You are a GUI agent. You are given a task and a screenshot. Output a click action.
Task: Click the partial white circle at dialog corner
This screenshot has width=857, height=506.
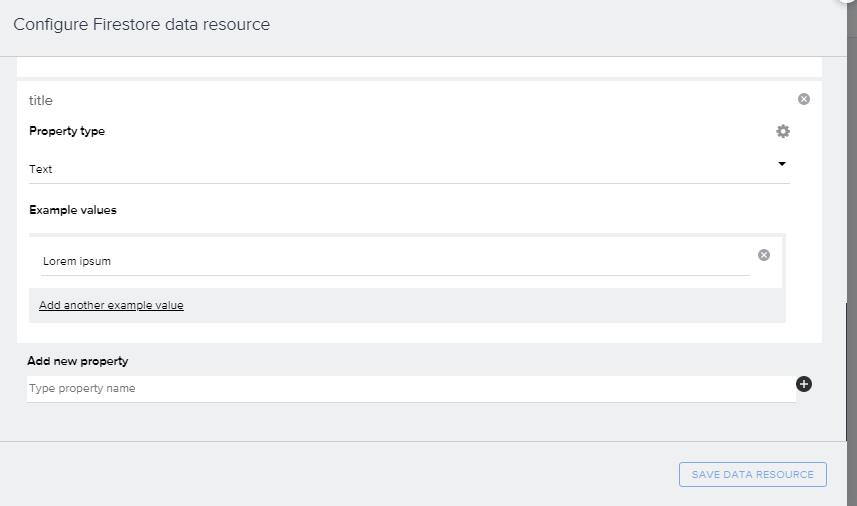click(848, 2)
